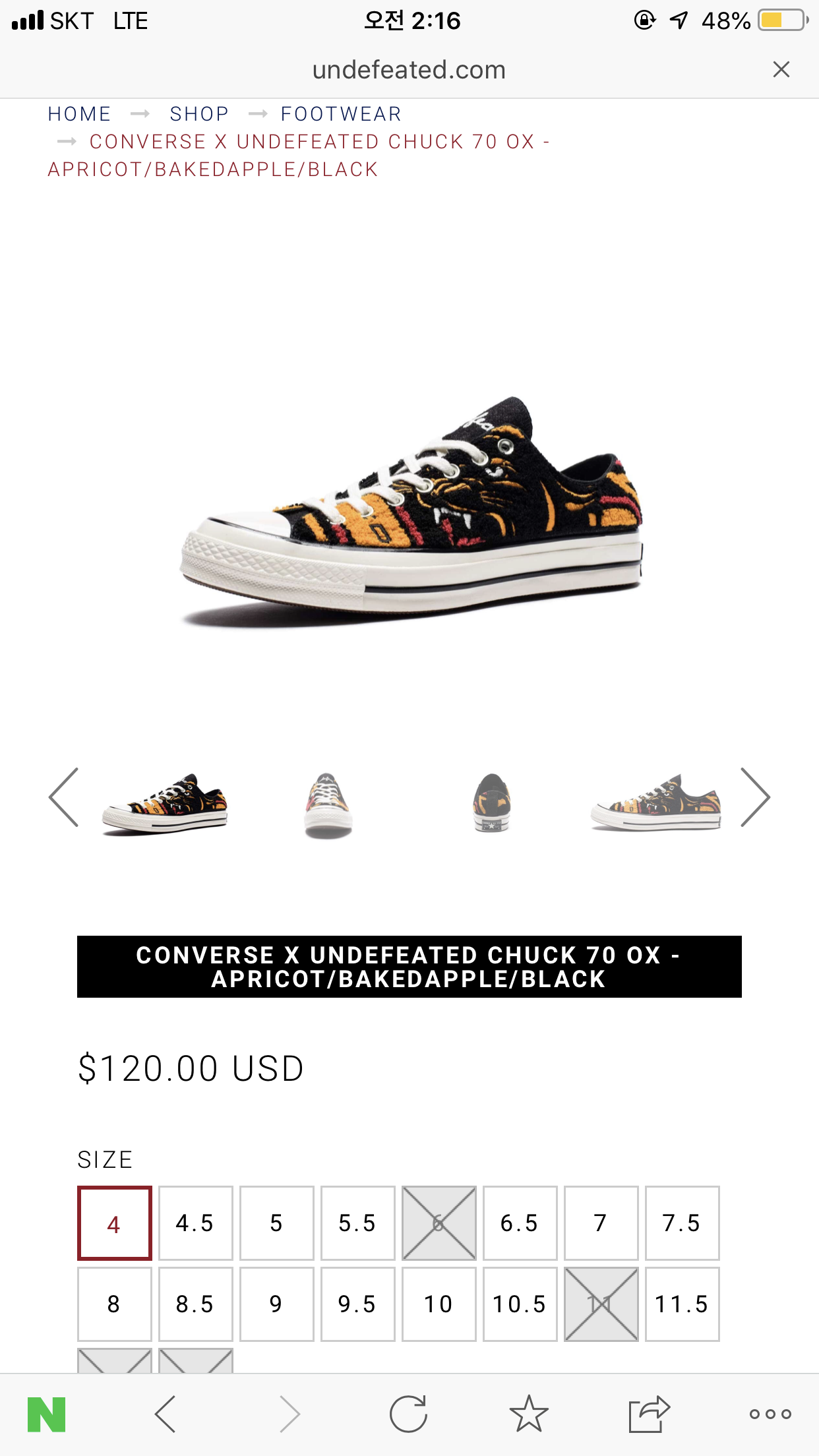Open the three-dot more options menu
Screen dimensions: 819x1456
(x=770, y=1414)
